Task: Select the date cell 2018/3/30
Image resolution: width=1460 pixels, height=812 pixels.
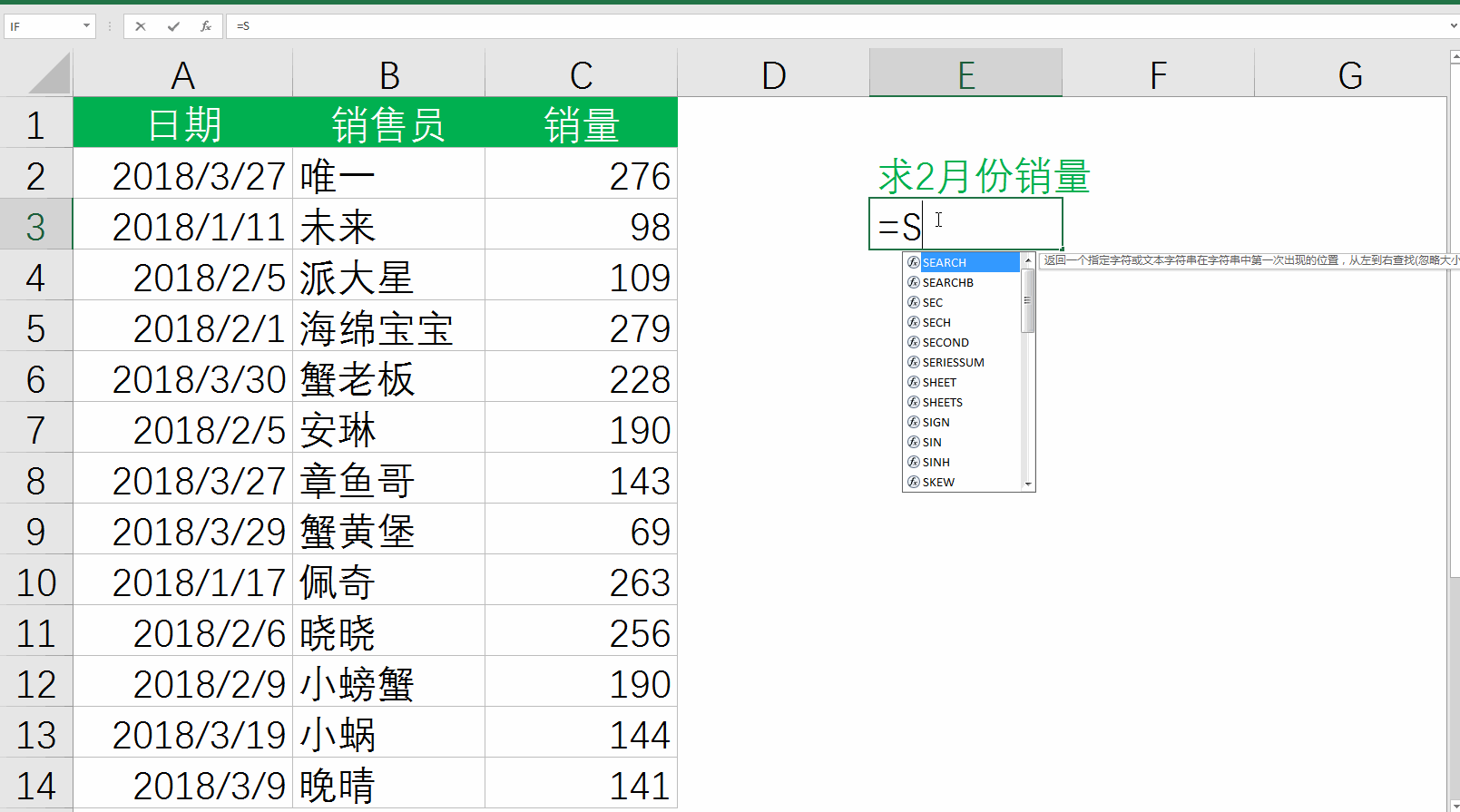Action: coord(182,377)
